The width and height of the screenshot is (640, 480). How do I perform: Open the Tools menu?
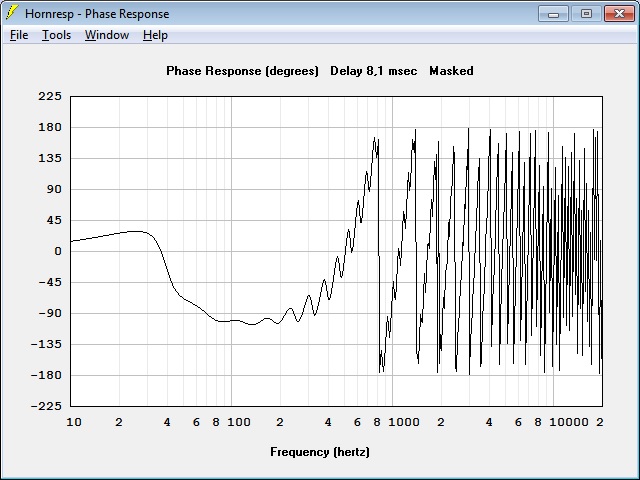(56, 35)
